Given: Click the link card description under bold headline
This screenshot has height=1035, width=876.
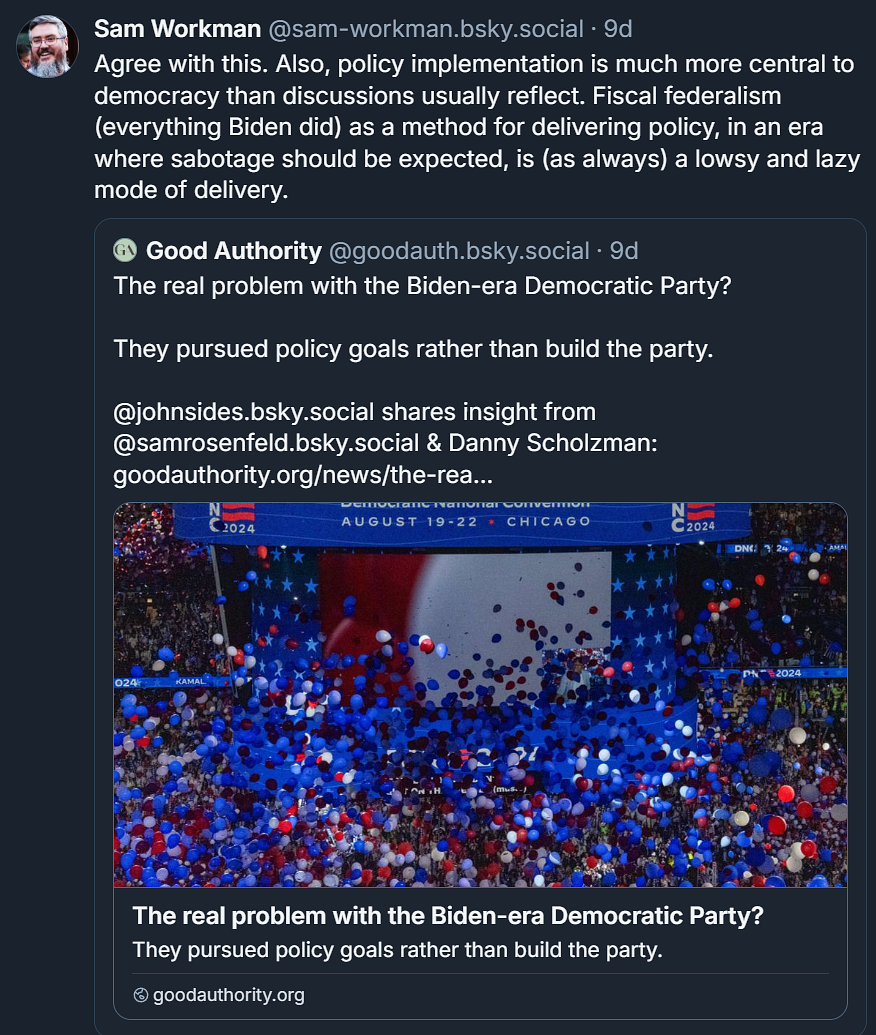Looking at the screenshot, I should pyautogui.click(x=398, y=949).
